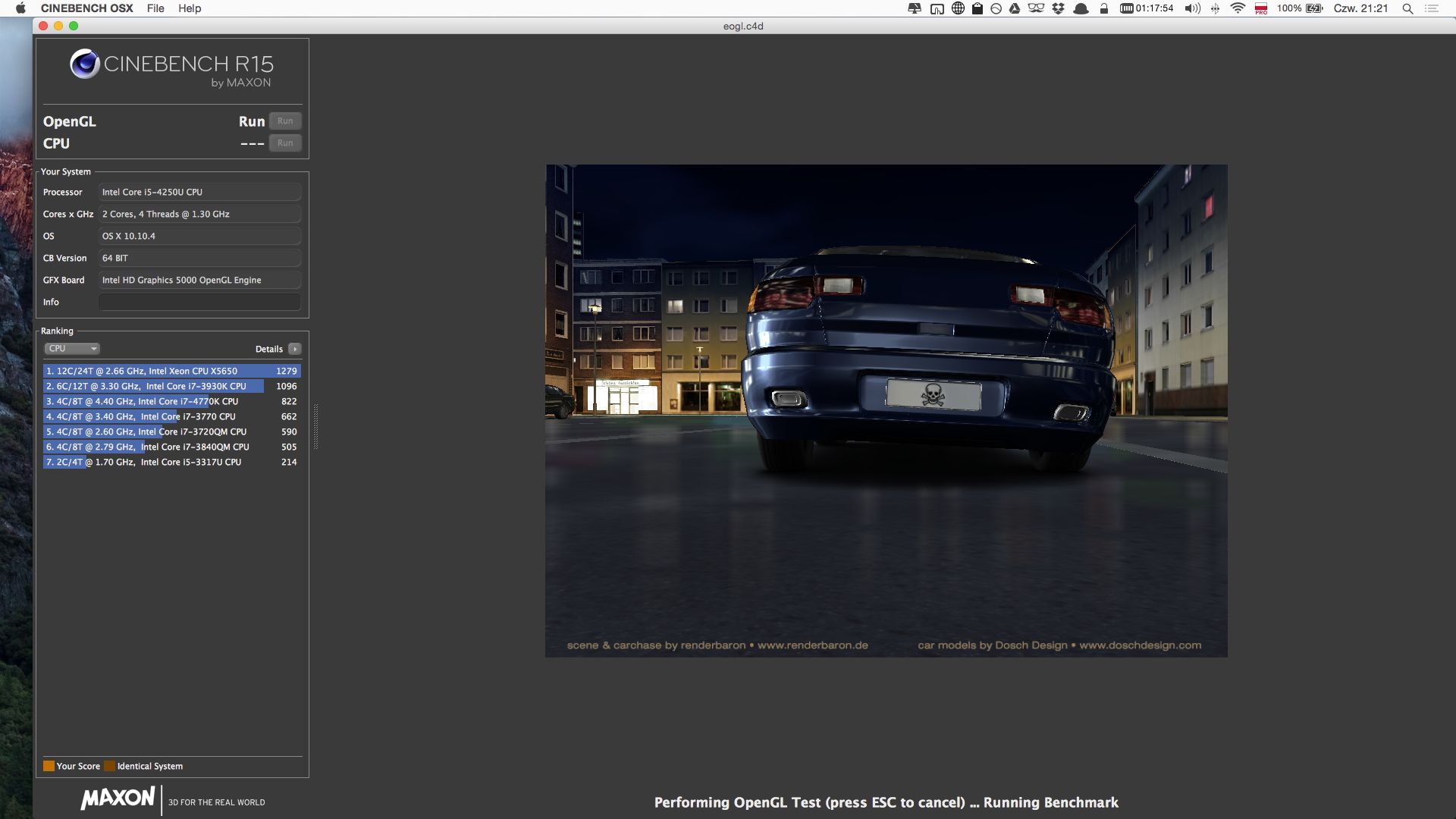Click the Run button next to OpenGL
Image resolution: width=1456 pixels, height=819 pixels.
284,121
